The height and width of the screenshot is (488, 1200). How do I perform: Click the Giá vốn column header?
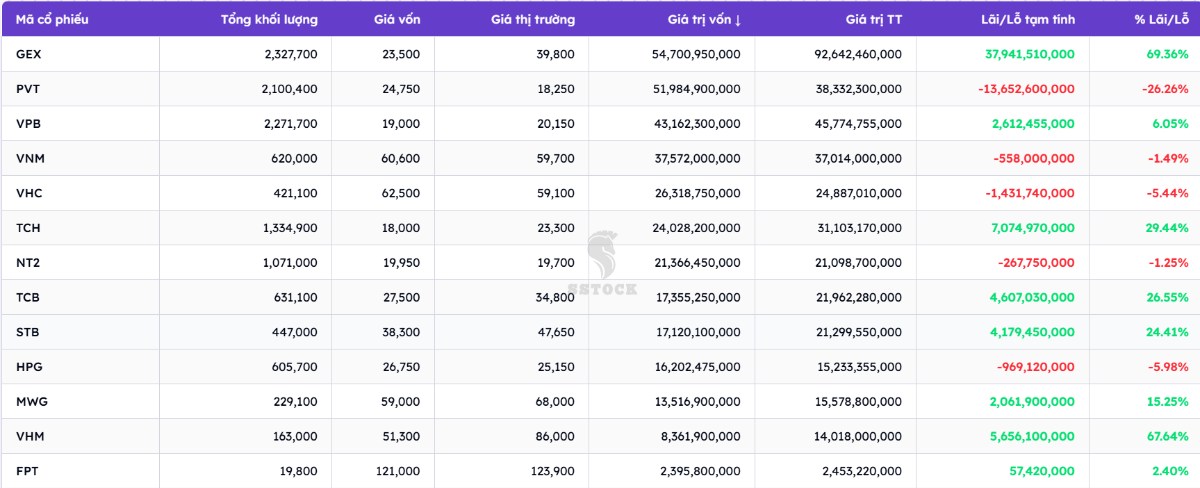click(x=397, y=19)
